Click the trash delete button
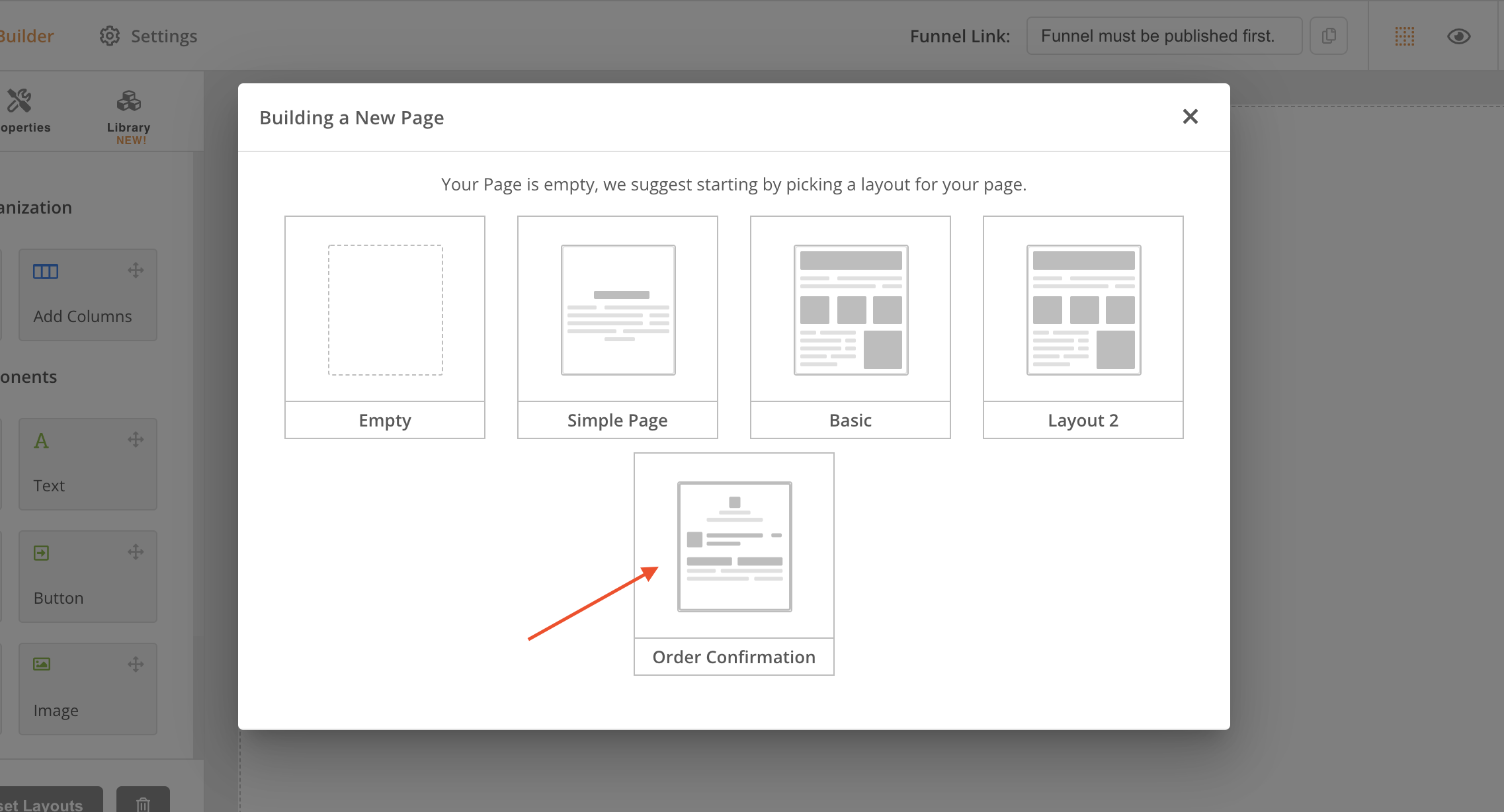The height and width of the screenshot is (812, 1504). 143,803
